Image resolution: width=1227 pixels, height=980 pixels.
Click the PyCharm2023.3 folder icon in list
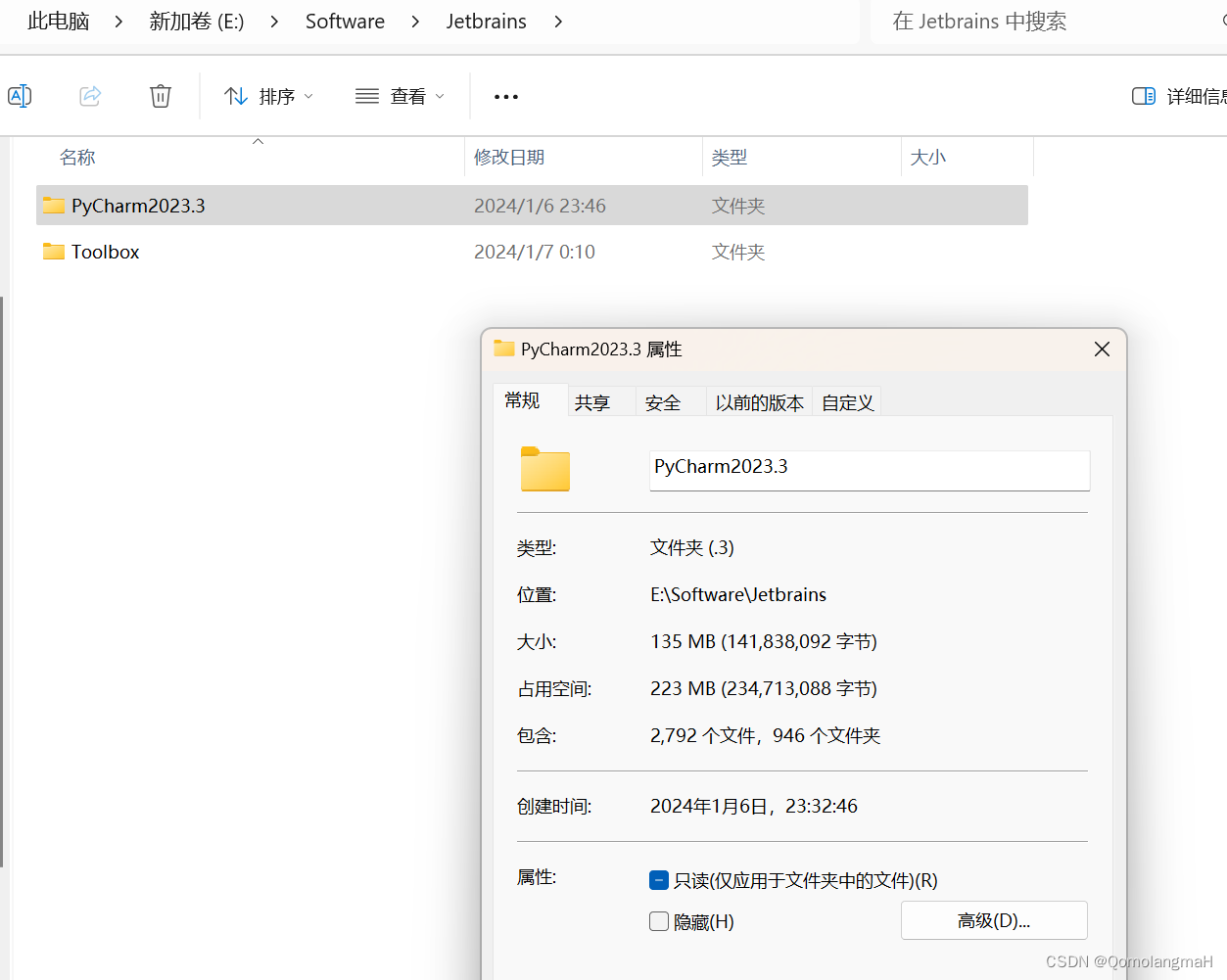tap(54, 206)
